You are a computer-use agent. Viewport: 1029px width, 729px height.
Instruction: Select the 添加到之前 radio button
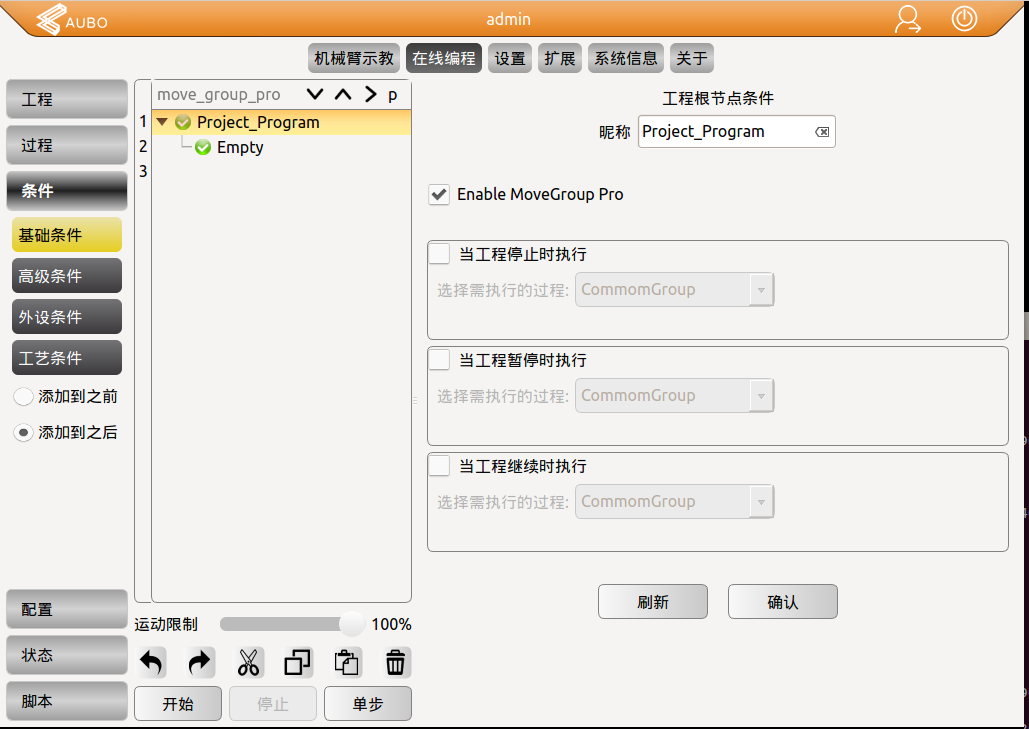pos(22,396)
